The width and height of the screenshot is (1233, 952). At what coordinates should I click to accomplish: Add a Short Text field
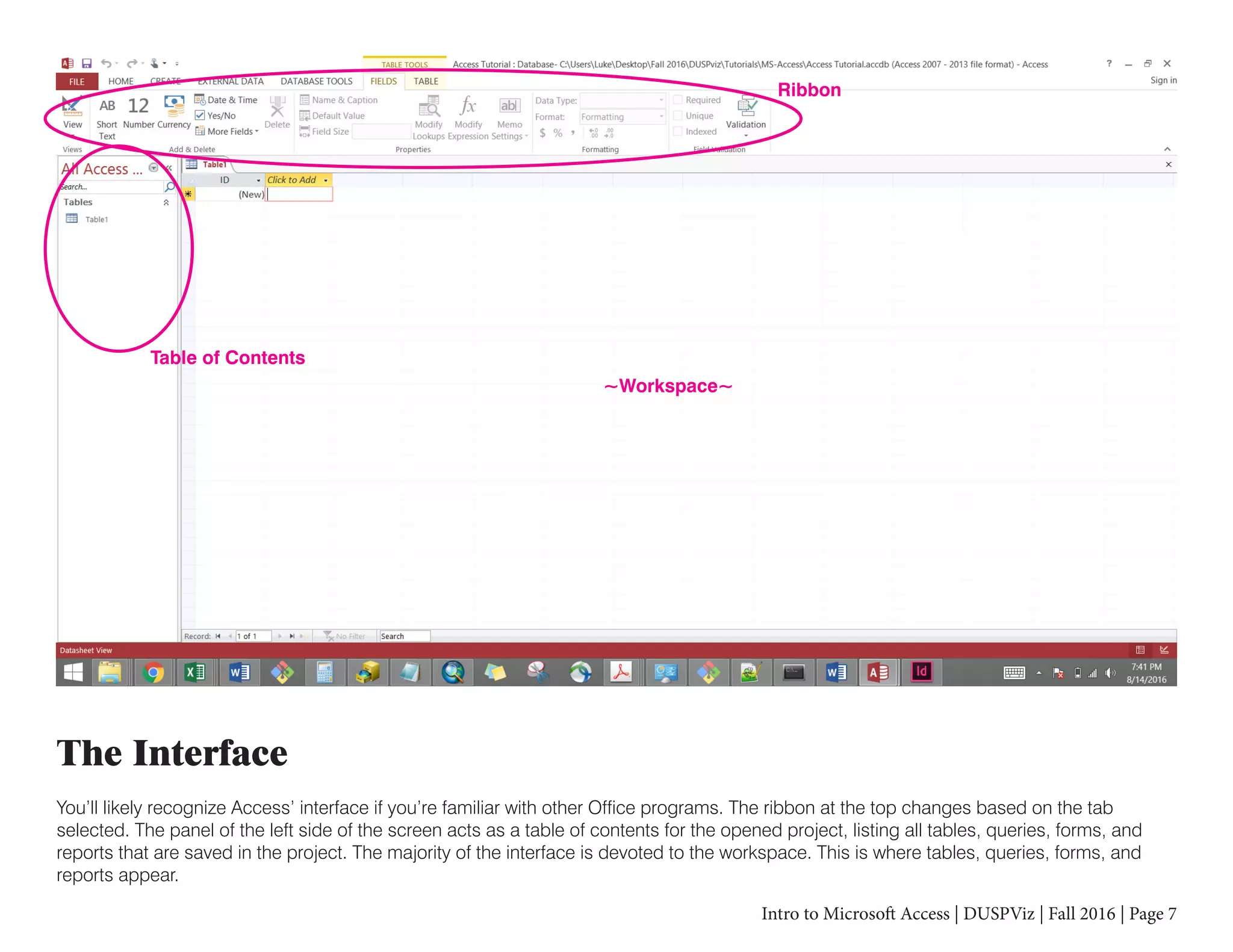coord(107,119)
